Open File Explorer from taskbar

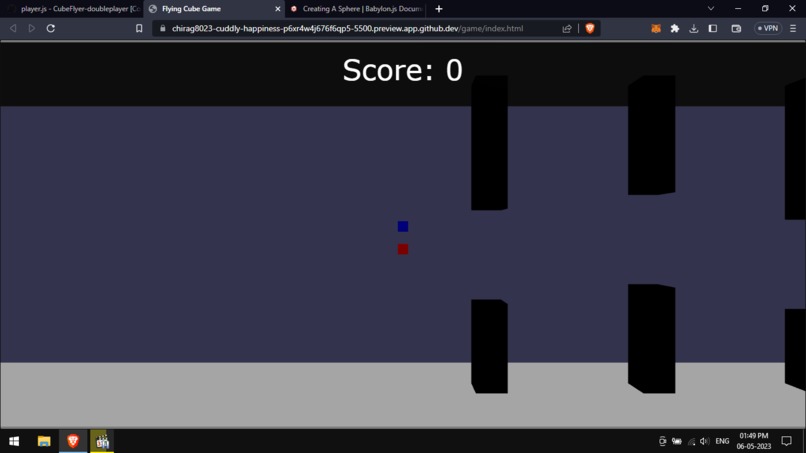click(x=44, y=441)
